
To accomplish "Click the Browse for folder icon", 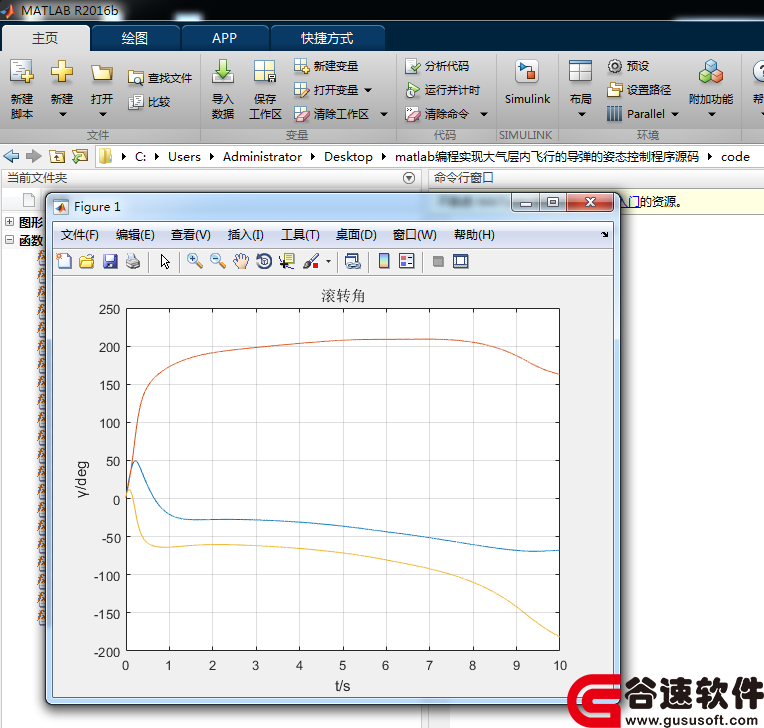I will [x=80, y=156].
